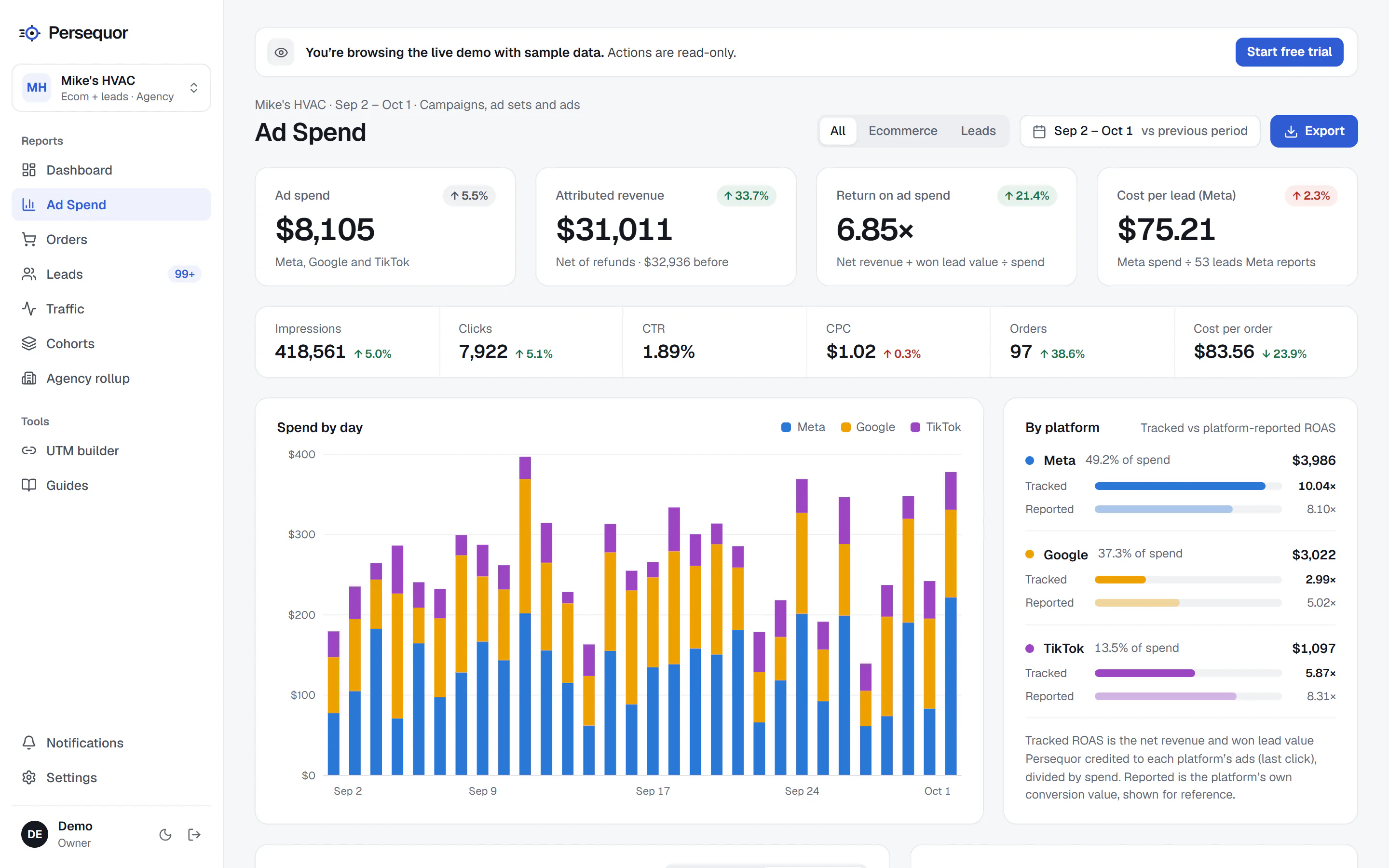The width and height of the screenshot is (1389, 868).
Task: Select the All filter tab
Action: pos(837,131)
